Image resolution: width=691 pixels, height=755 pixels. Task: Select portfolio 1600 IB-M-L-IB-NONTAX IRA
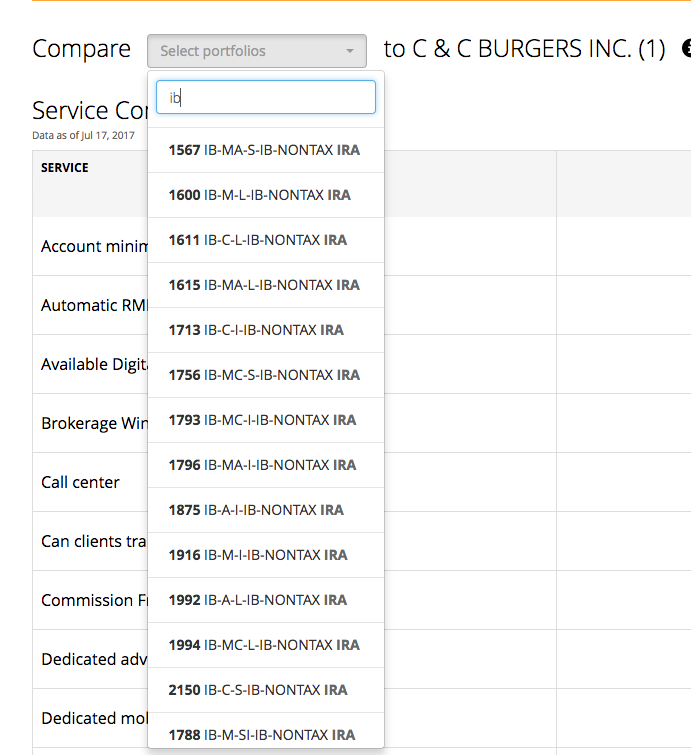(x=266, y=195)
